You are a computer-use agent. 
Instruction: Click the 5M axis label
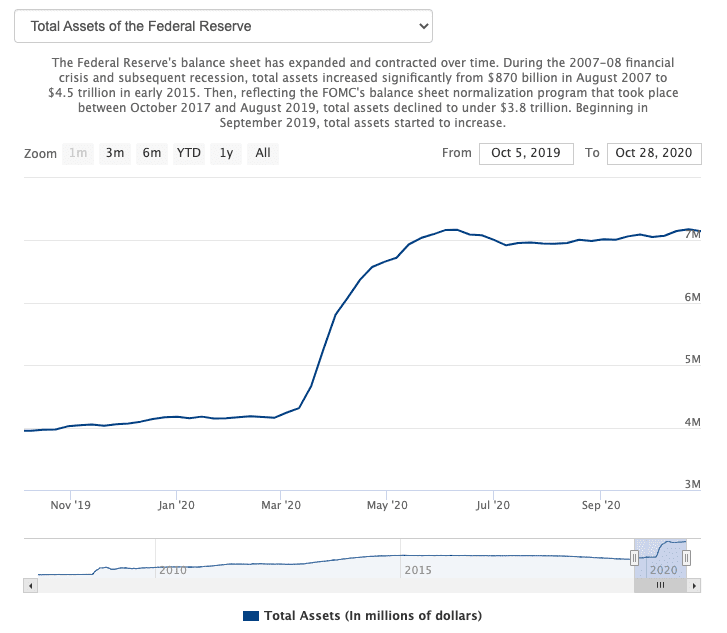click(693, 359)
